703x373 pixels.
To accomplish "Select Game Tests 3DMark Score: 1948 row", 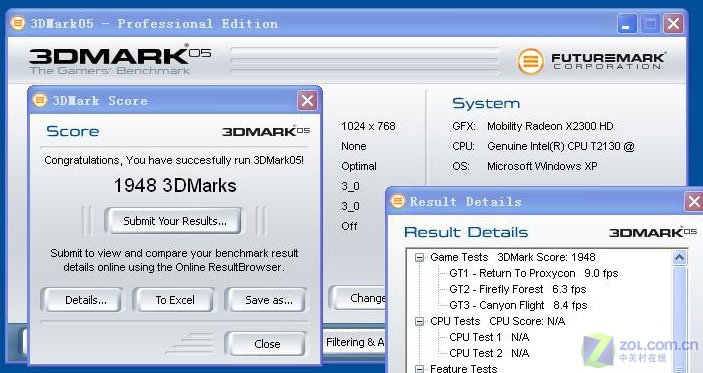I will tap(513, 257).
